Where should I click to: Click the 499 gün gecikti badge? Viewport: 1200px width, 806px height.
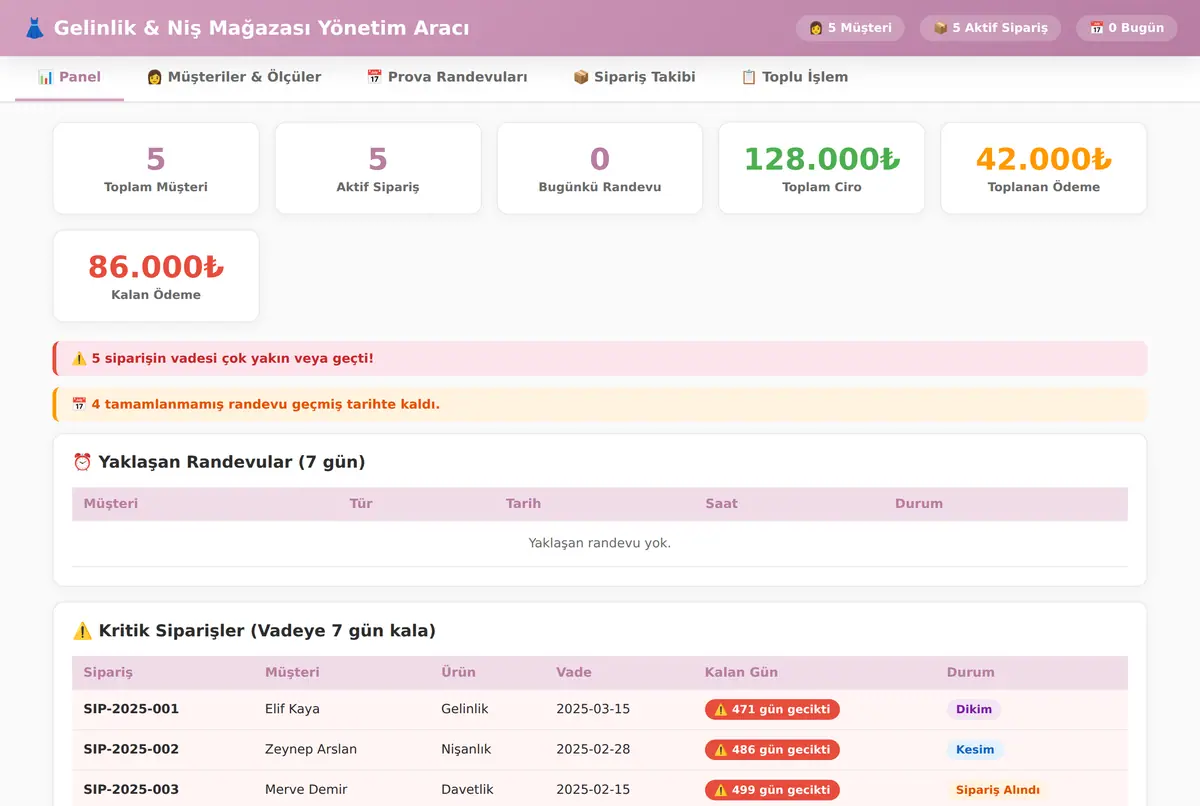pyautogui.click(x=772, y=790)
